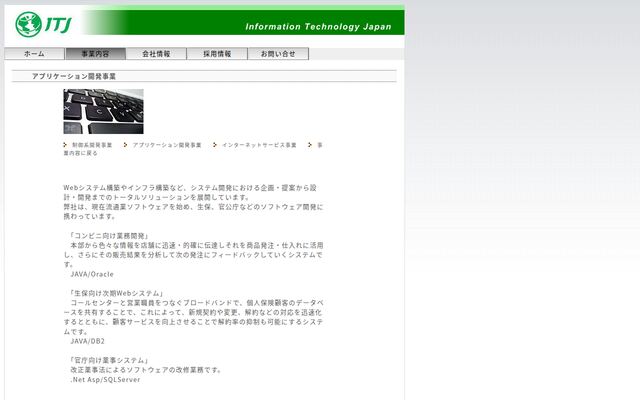This screenshot has height=400, width=640.
Task: Go to the 会社情報 tab
Action: point(156,54)
